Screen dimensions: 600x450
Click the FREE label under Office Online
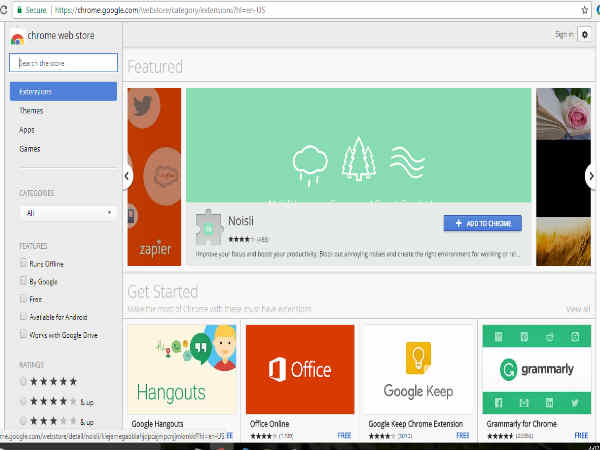pos(344,435)
